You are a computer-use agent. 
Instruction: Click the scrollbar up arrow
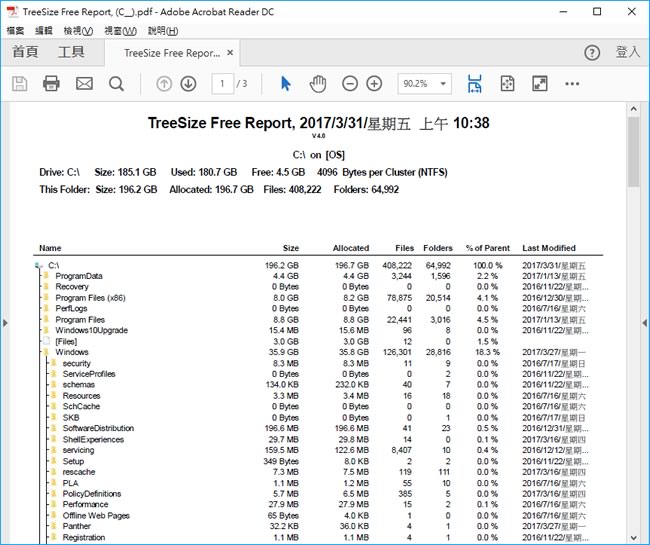pos(633,109)
